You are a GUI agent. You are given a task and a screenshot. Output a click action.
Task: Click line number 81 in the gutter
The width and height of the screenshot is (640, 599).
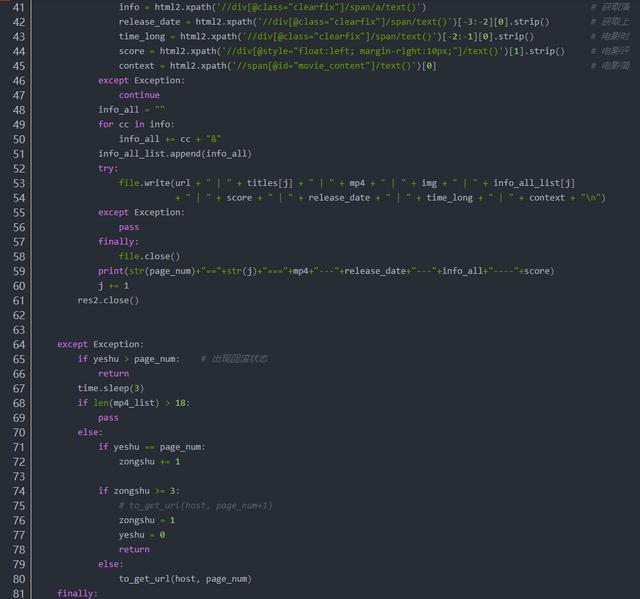[19, 594]
